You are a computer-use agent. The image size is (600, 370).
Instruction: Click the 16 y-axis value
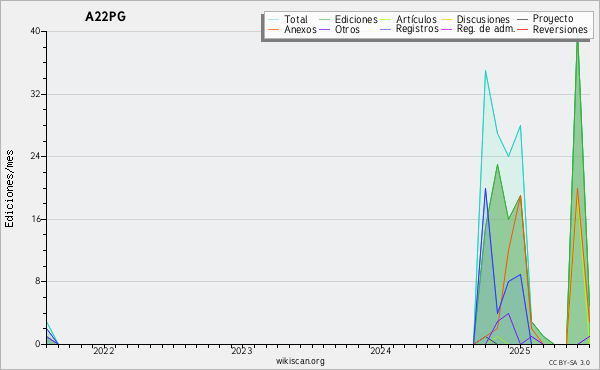click(36, 219)
